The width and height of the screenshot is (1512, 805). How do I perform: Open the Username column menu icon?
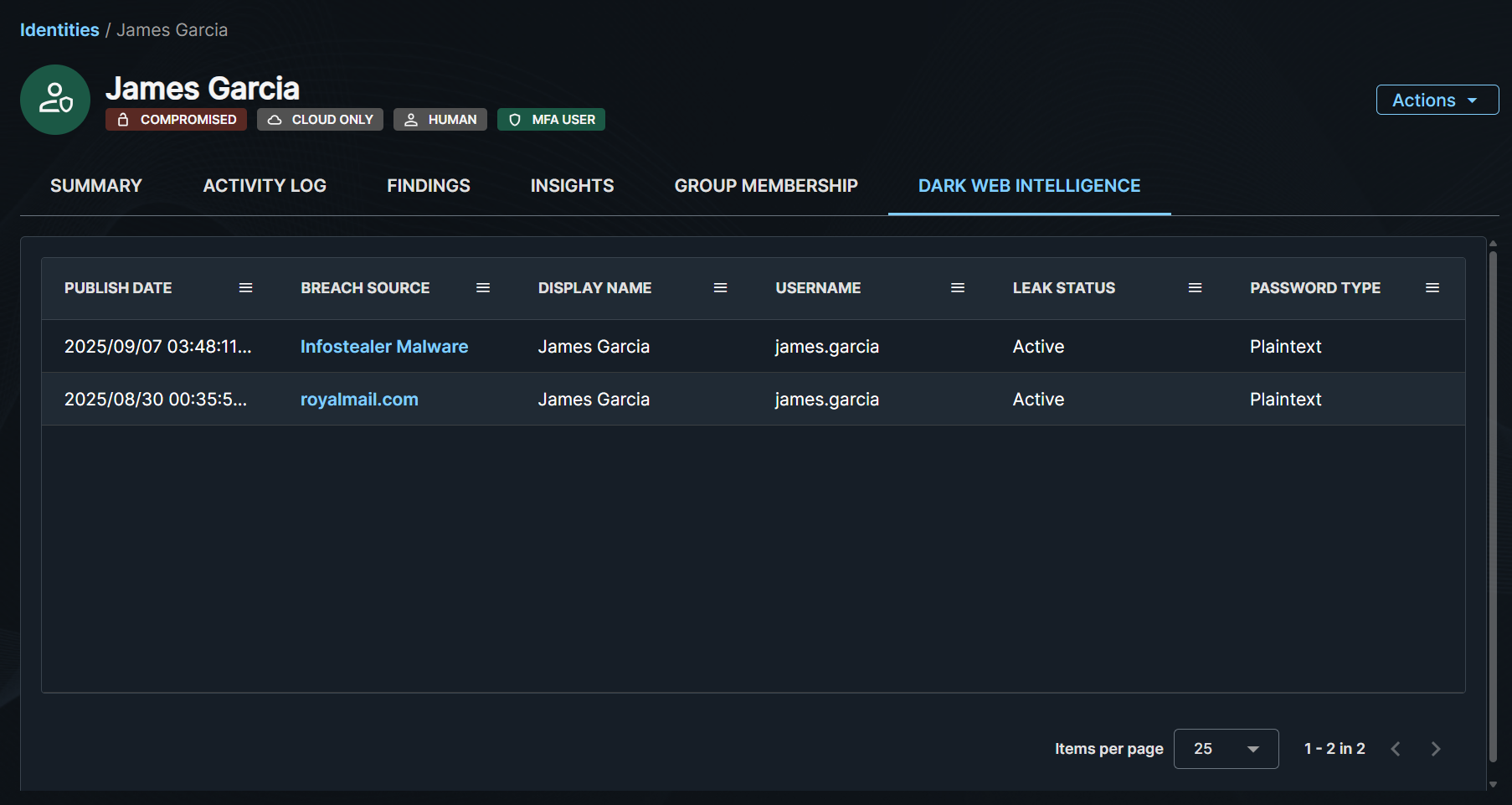958,288
